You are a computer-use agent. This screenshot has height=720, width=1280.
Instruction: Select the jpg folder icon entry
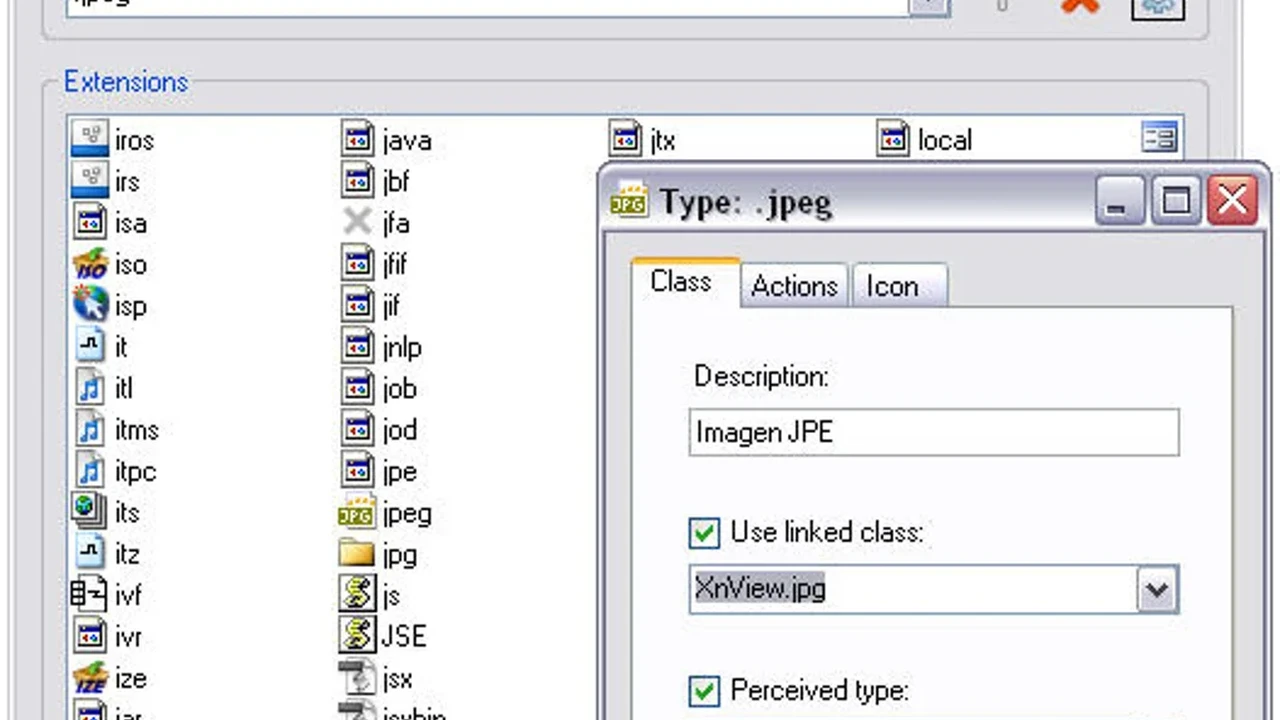[x=357, y=554]
